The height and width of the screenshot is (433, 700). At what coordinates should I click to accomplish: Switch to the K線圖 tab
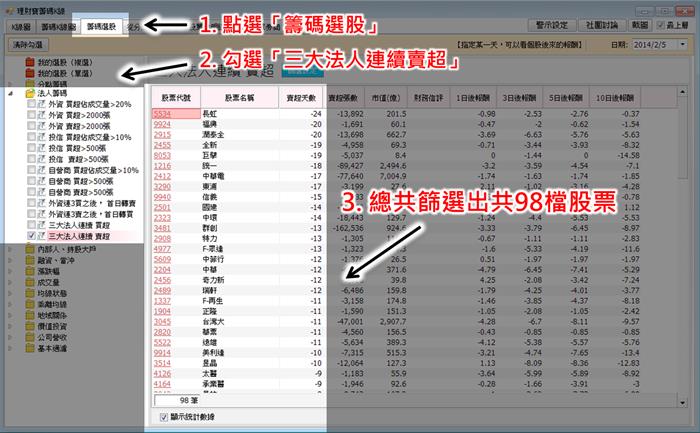tap(21, 27)
